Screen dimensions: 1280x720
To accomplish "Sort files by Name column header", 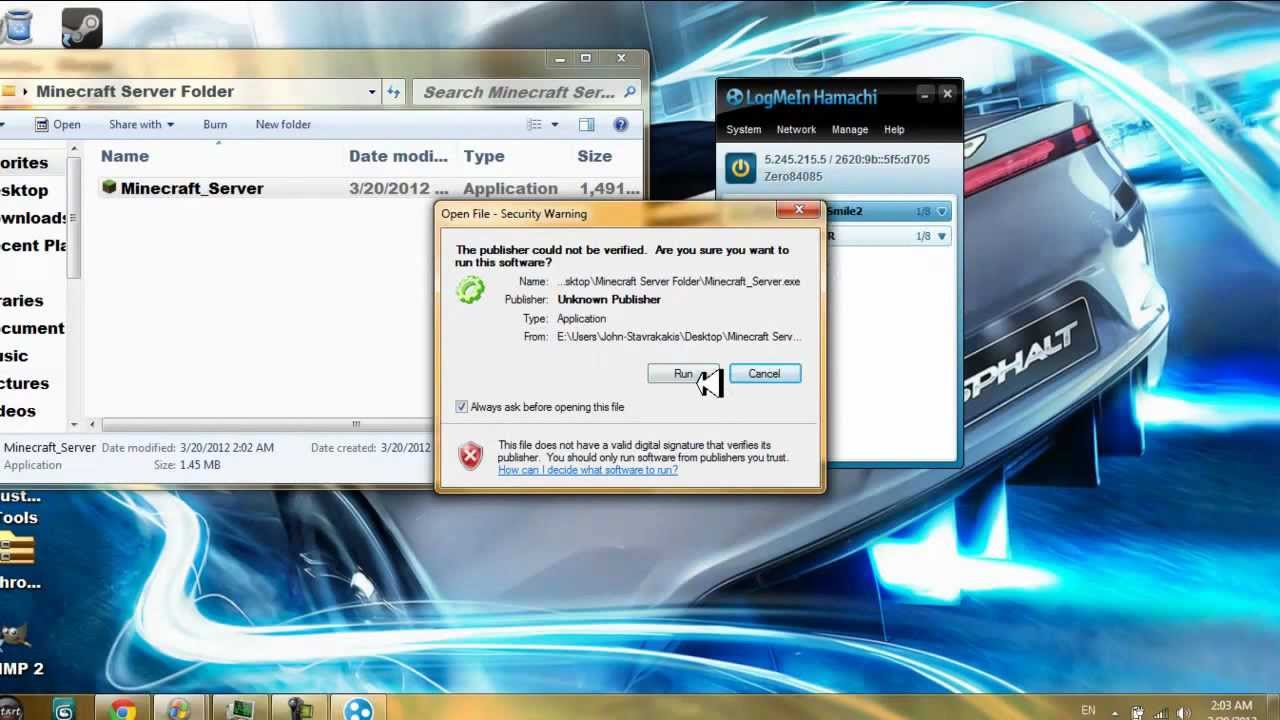I will point(125,156).
